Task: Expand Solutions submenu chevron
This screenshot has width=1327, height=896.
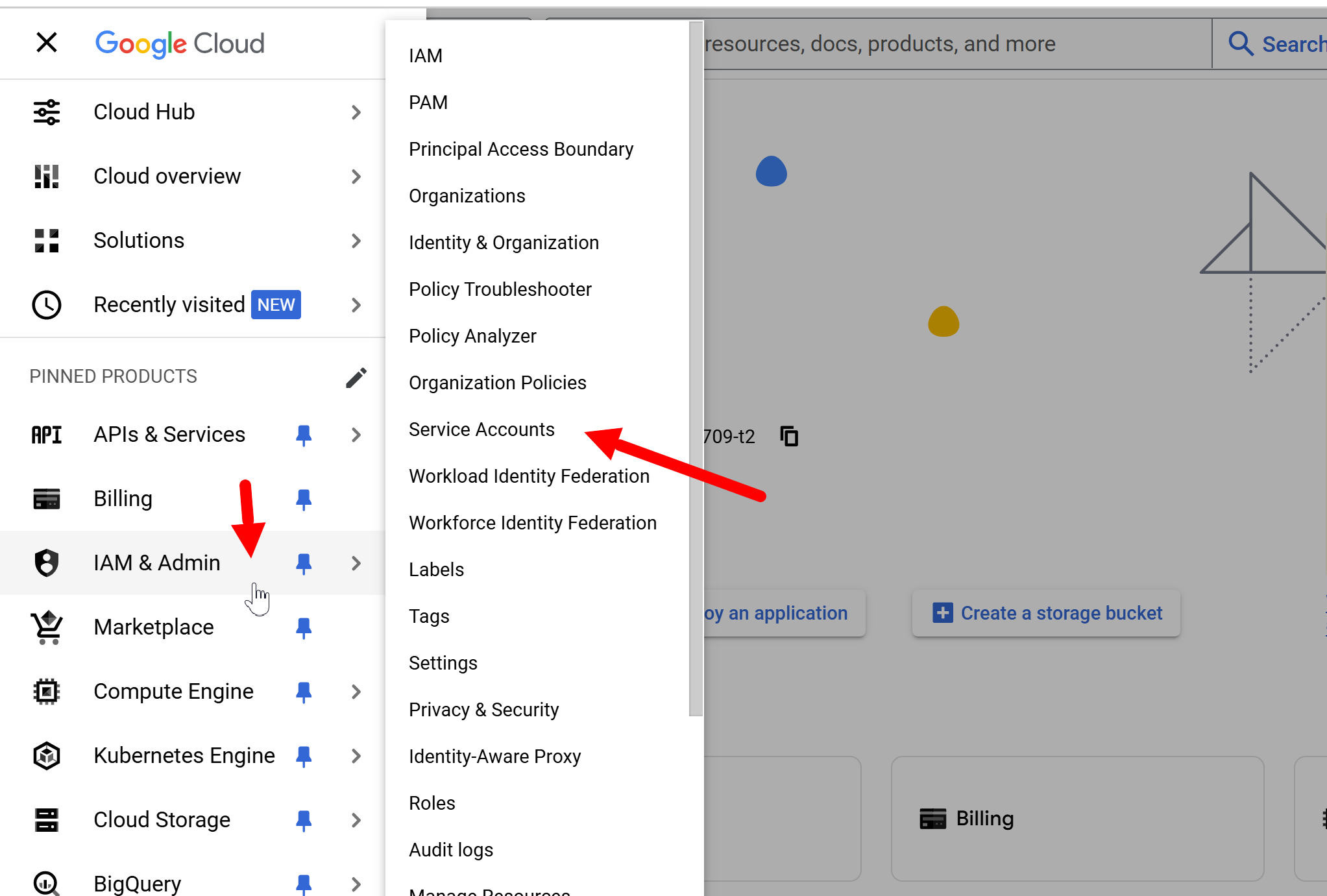Action: click(x=356, y=241)
